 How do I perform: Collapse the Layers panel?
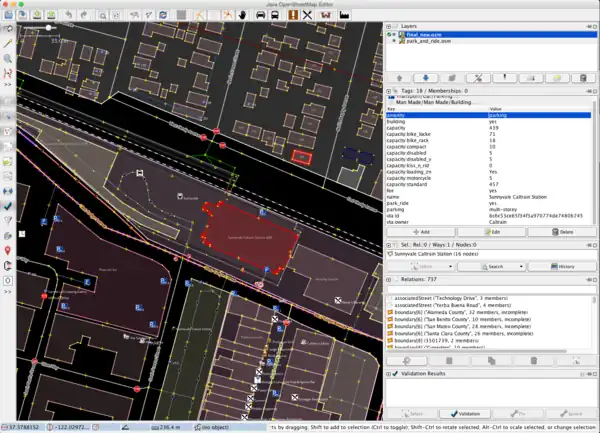click(x=390, y=24)
